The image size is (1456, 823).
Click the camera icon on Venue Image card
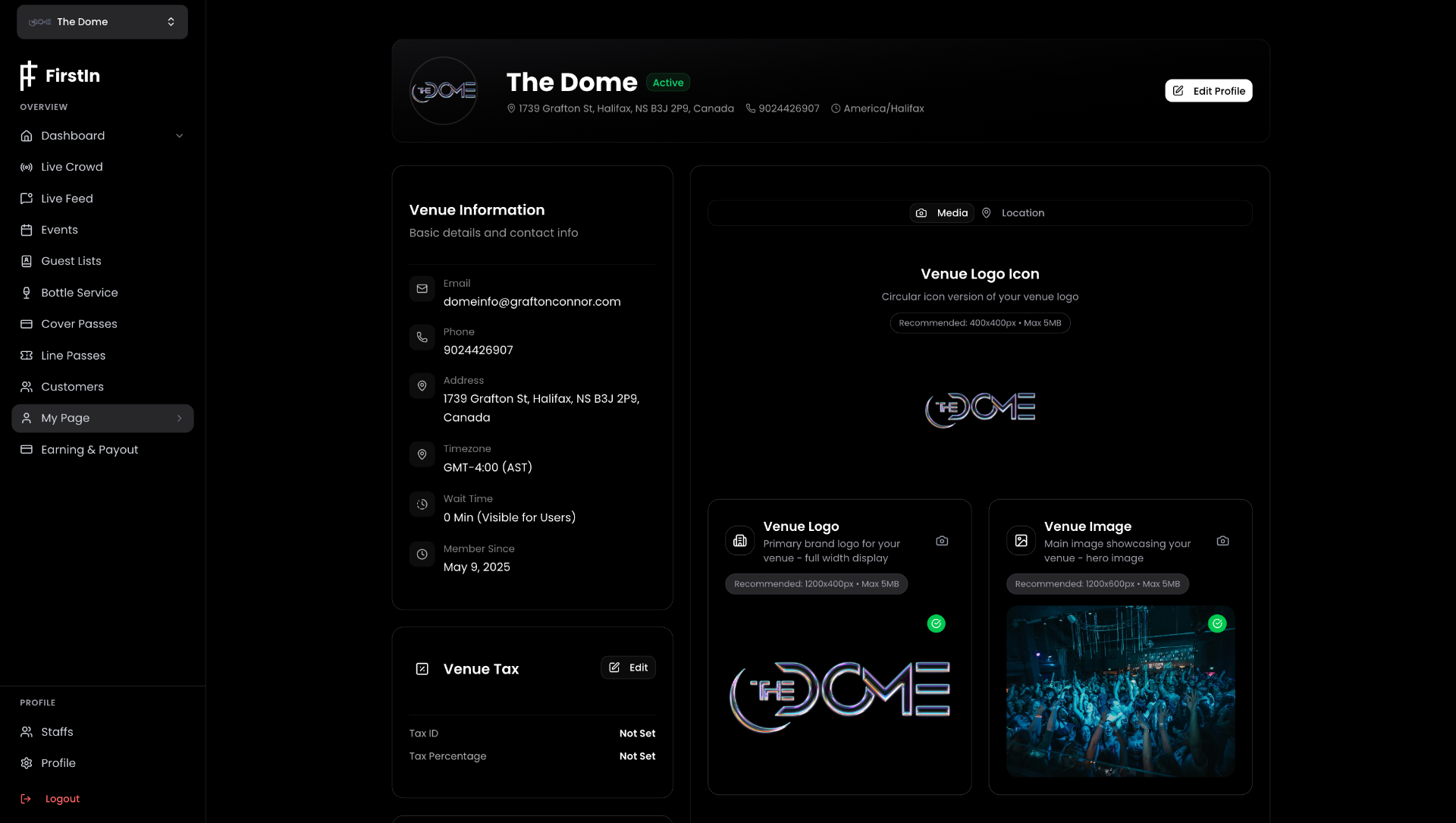pos(1222,540)
